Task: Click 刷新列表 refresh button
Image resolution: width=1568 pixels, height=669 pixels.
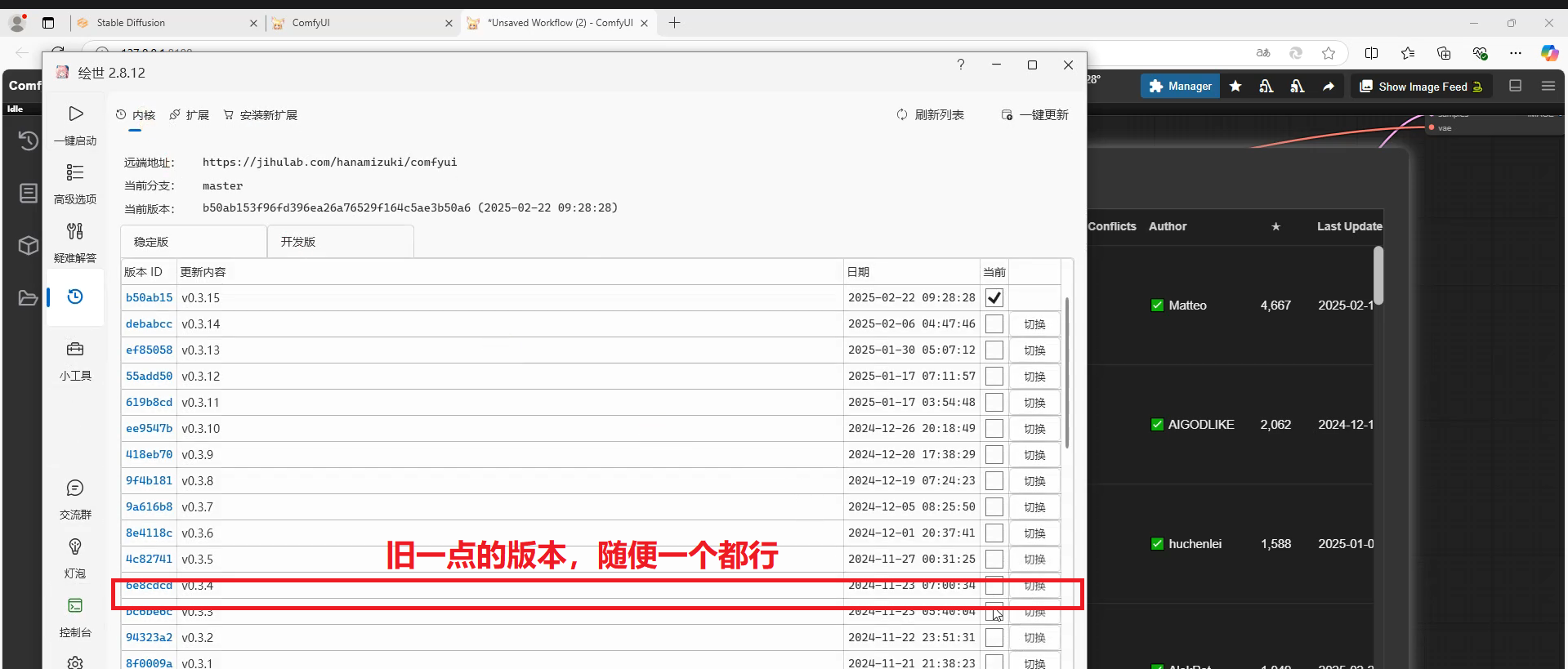Action: point(930,115)
